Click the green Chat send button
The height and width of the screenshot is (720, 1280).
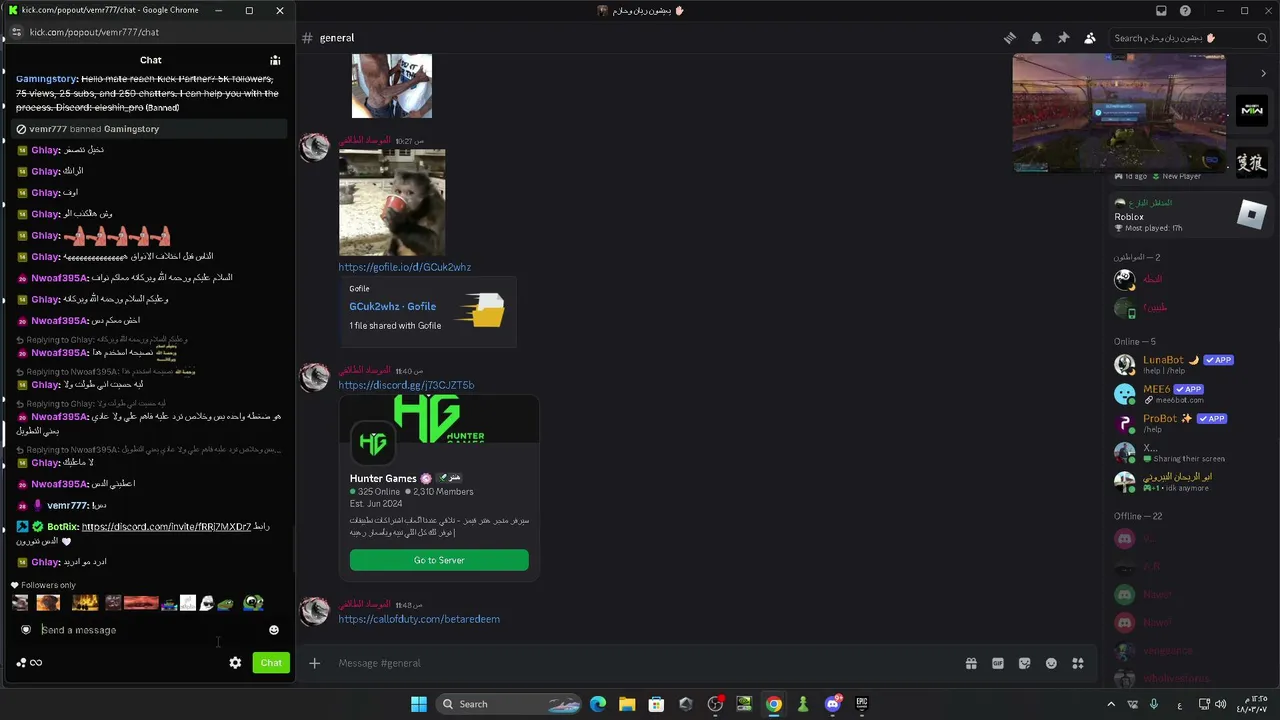(271, 663)
